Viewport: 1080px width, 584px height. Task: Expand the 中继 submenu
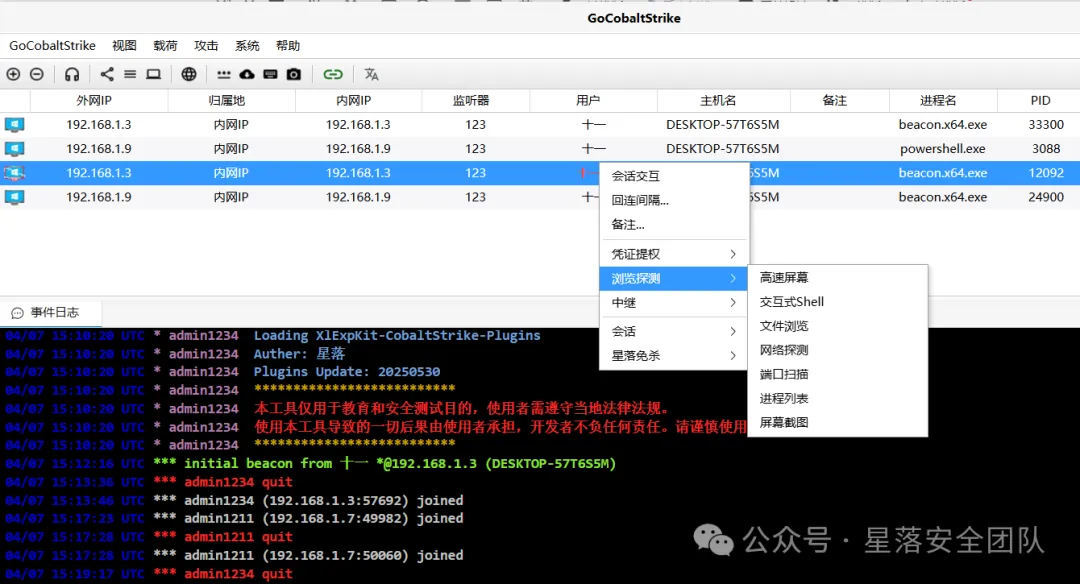674,302
